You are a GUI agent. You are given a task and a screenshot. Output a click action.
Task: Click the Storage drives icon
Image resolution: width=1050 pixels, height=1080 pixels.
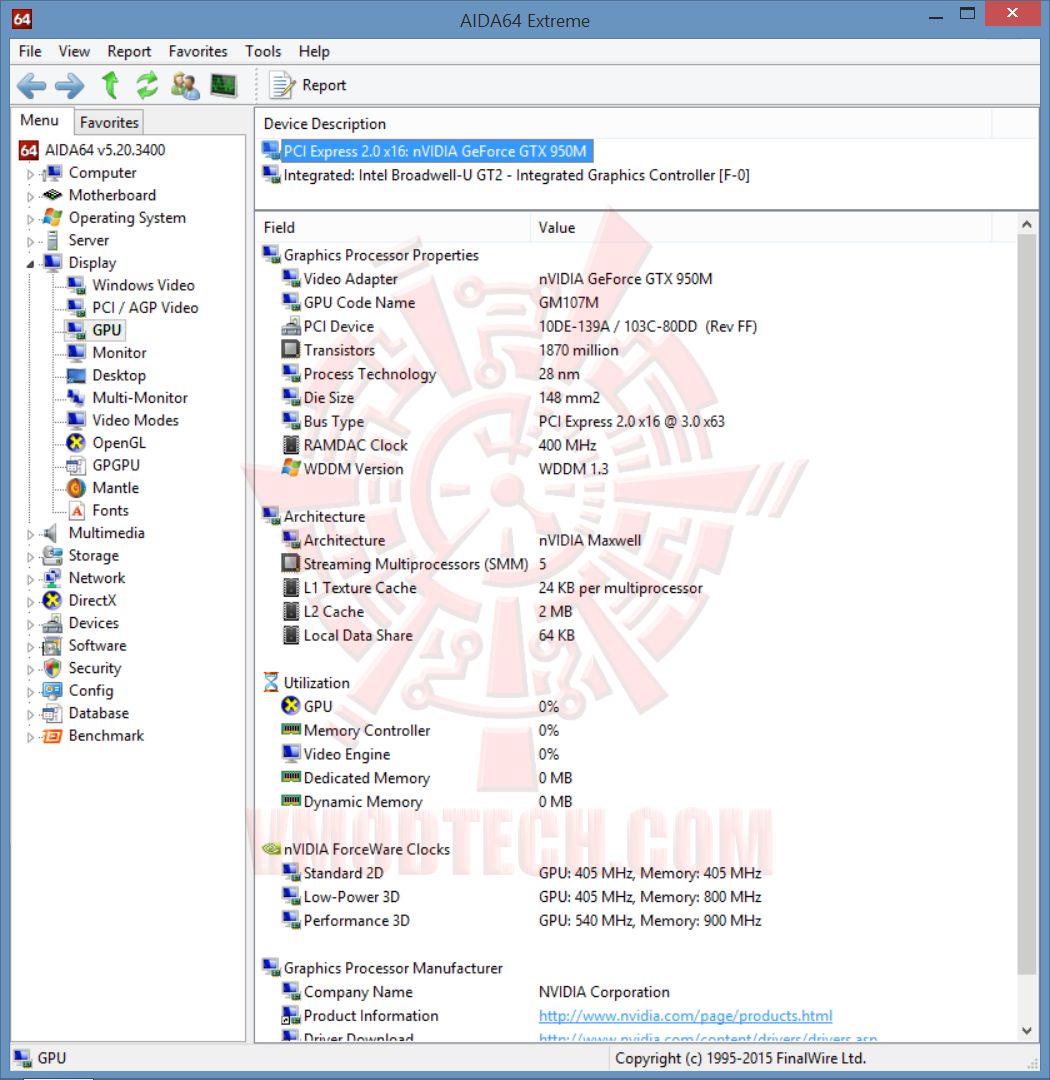coord(52,555)
